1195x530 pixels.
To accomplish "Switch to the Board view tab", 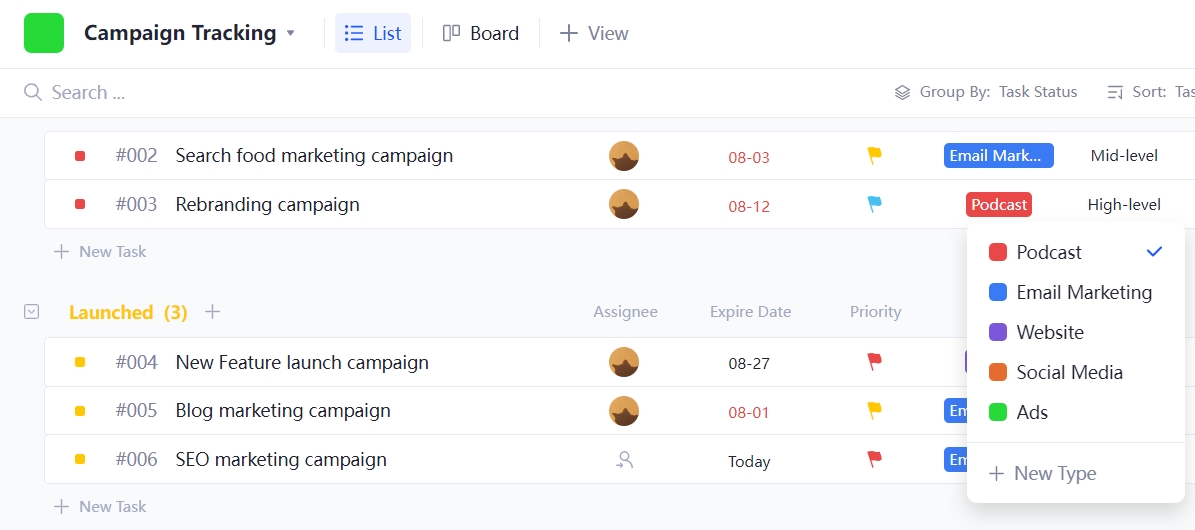I will tap(481, 33).
